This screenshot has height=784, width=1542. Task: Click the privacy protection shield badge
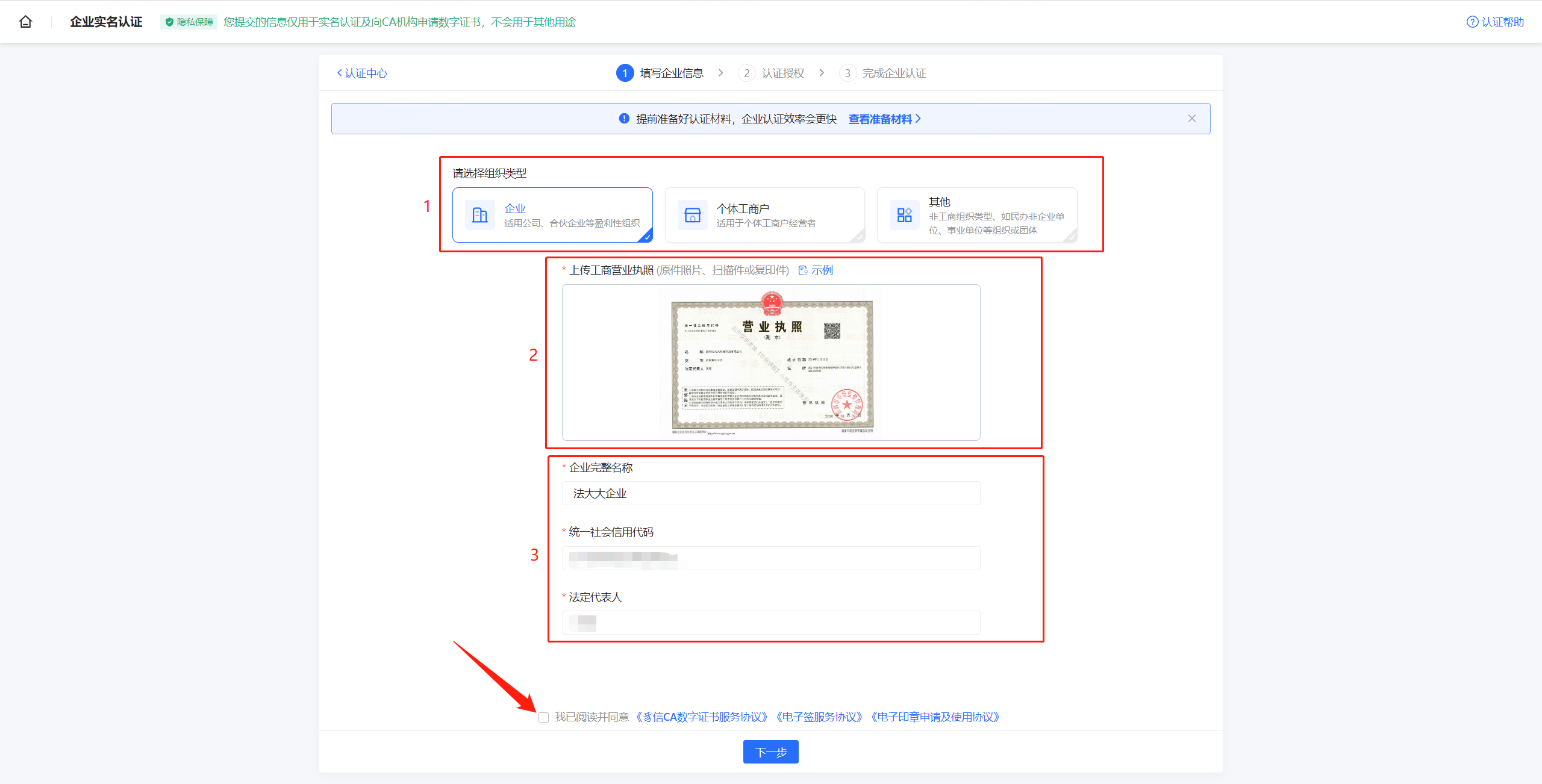(189, 22)
